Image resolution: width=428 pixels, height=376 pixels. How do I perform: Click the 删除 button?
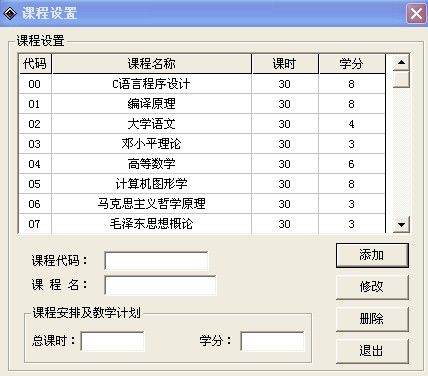372,319
